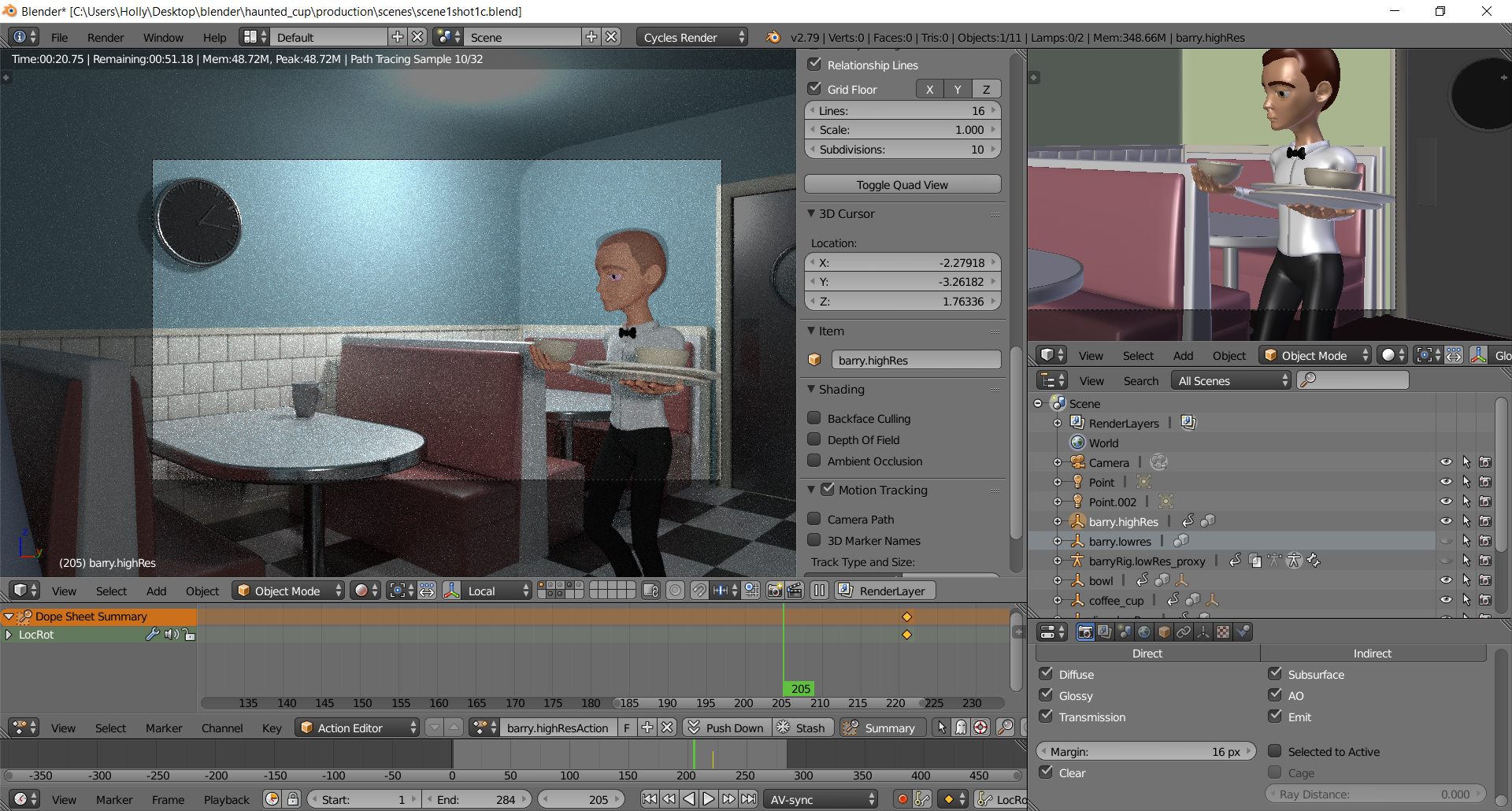This screenshot has height=811, width=1512.
Task: Enable the snap magnet icon in 3D header
Action: click(x=700, y=591)
